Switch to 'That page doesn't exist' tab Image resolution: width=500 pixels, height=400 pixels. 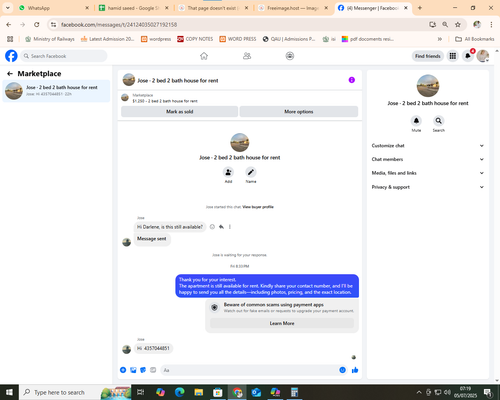click(214, 8)
